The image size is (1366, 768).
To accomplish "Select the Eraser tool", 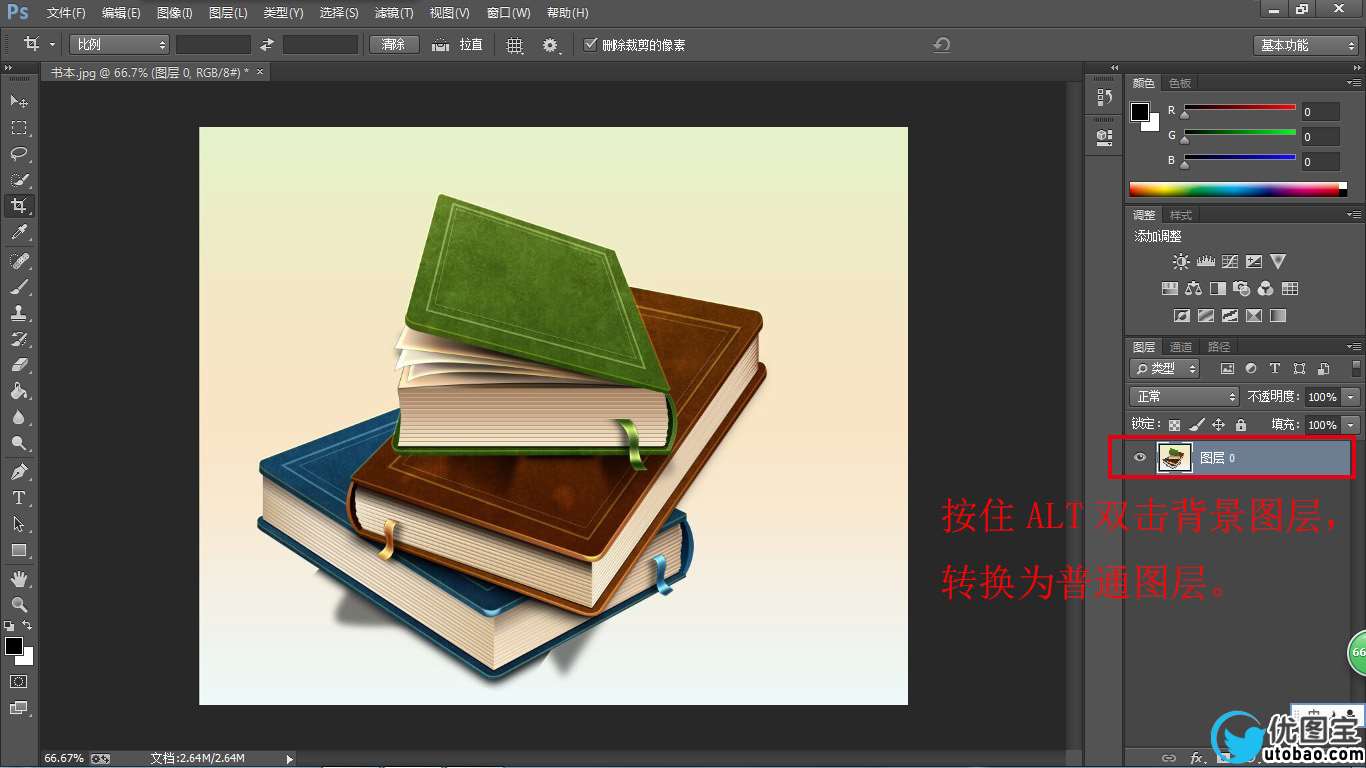I will (x=19, y=365).
